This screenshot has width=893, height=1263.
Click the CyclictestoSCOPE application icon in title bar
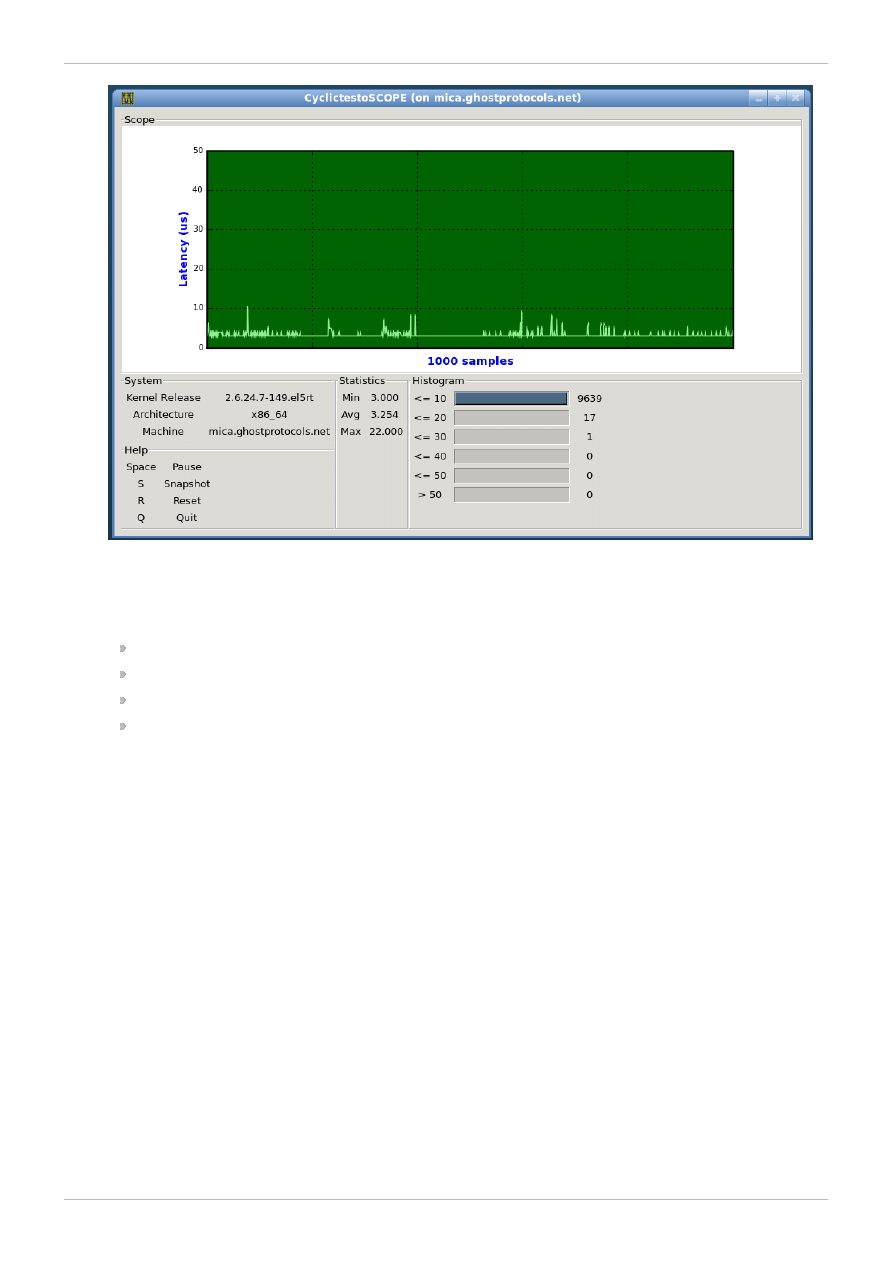(x=127, y=98)
